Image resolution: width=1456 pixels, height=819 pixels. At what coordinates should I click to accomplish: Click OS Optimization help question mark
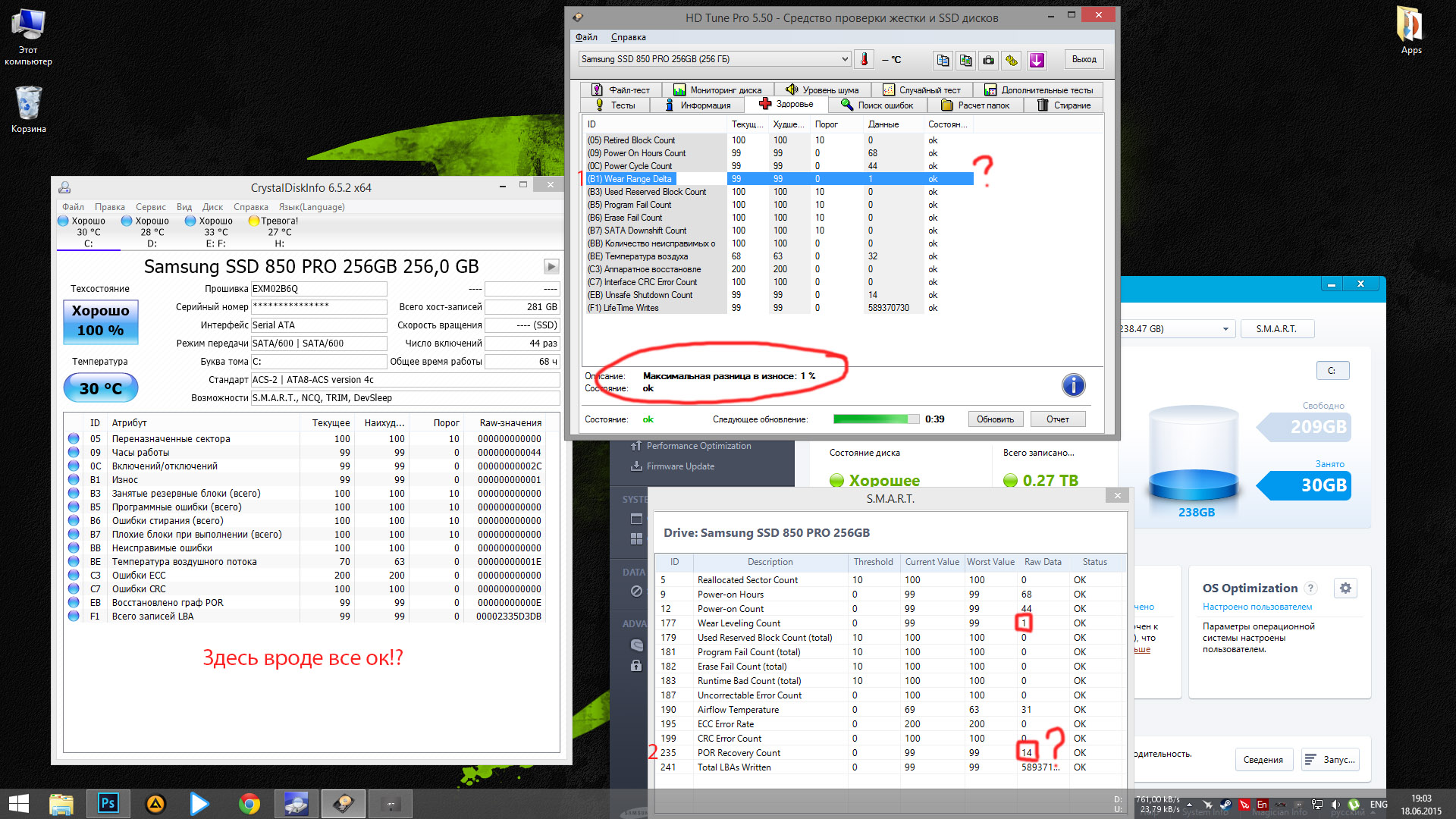[1310, 588]
